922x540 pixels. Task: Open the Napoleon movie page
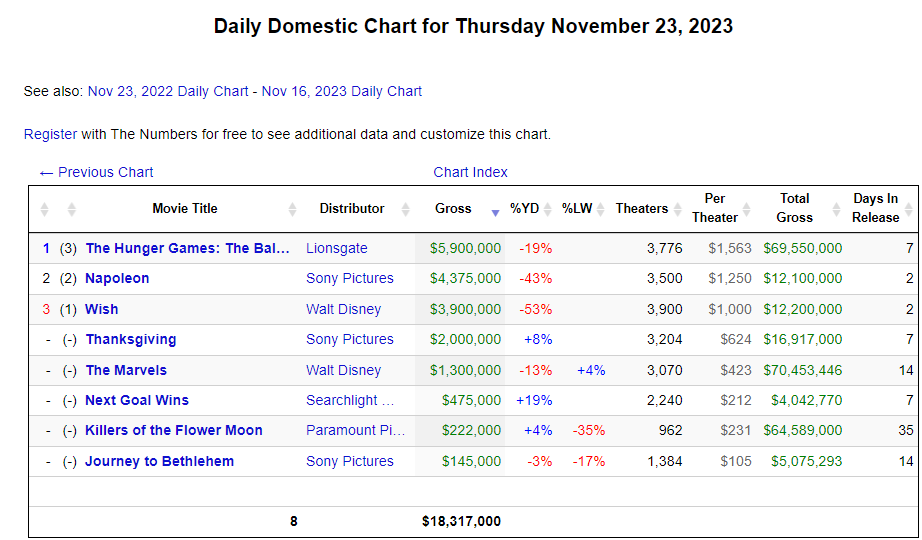pyautogui.click(x=117, y=278)
